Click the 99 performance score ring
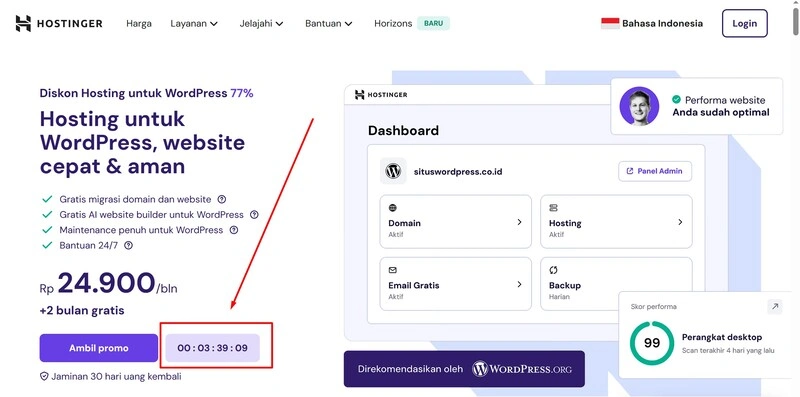The width and height of the screenshot is (800, 397). (652, 343)
